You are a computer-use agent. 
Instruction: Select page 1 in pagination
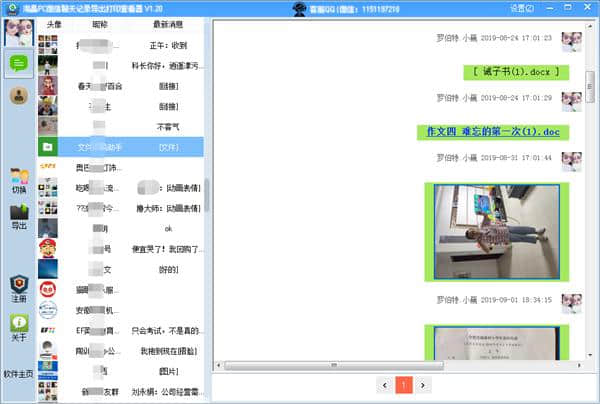(x=403, y=384)
